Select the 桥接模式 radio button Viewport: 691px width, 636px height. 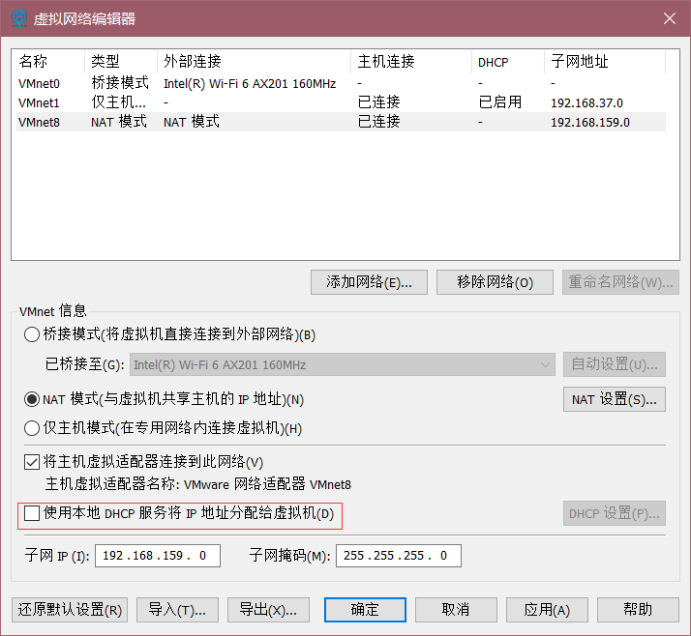32,335
